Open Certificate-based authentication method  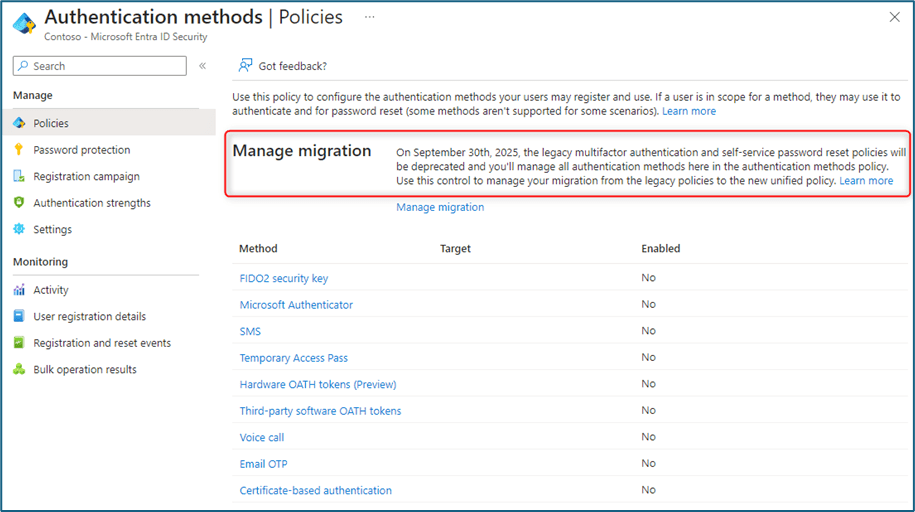315,490
